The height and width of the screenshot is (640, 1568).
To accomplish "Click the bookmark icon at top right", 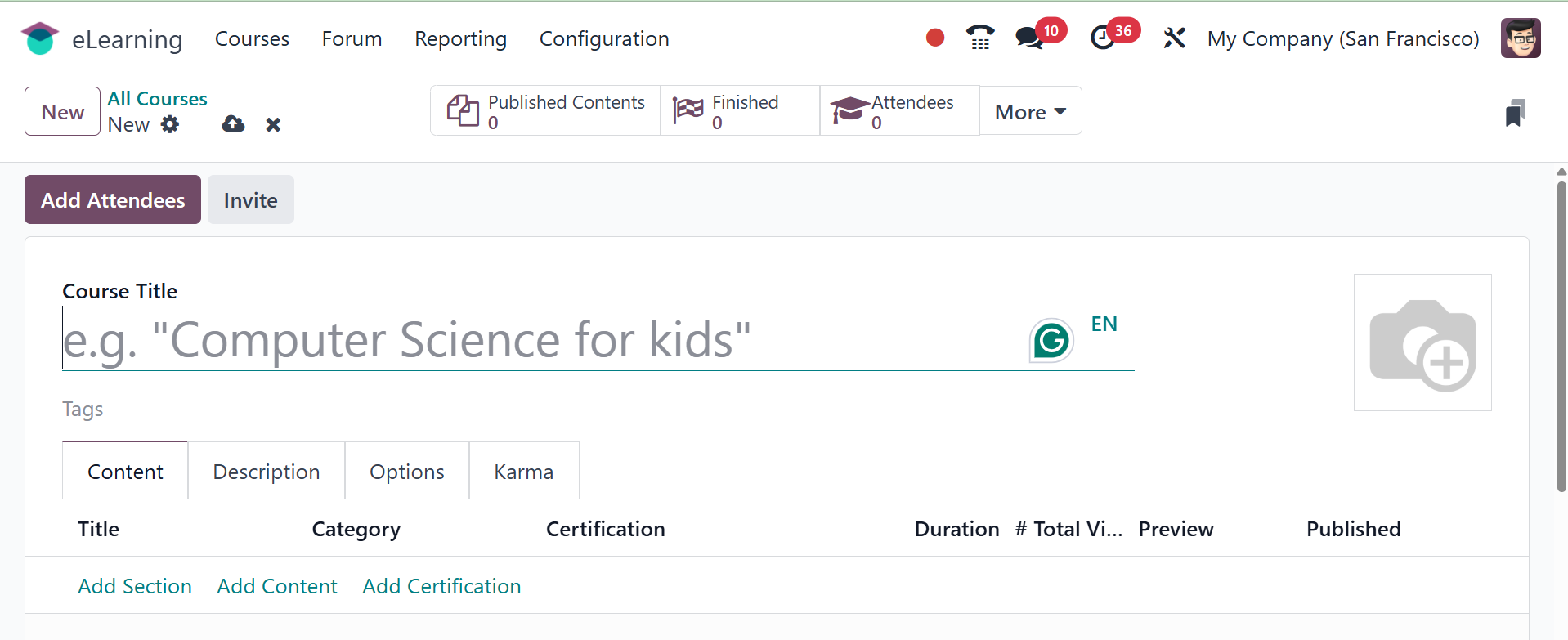I will point(1514,113).
